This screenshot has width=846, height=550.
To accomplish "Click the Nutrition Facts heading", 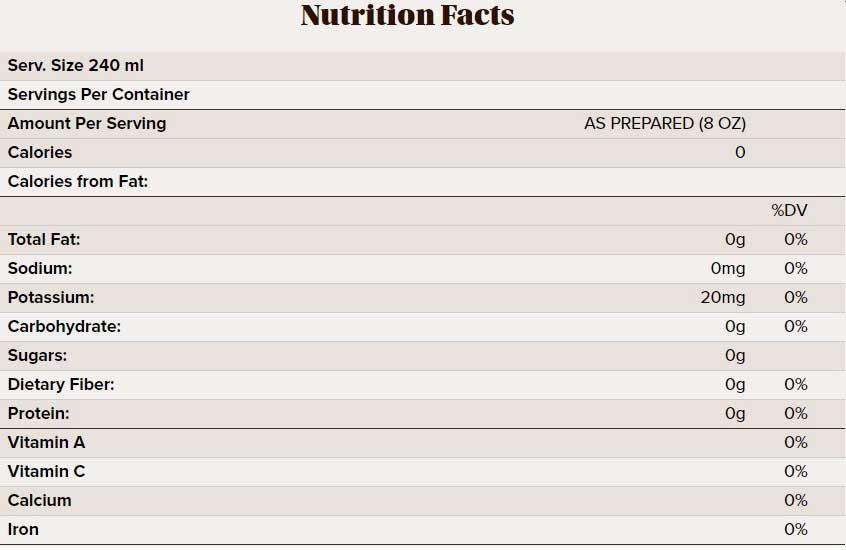I will [x=407, y=16].
